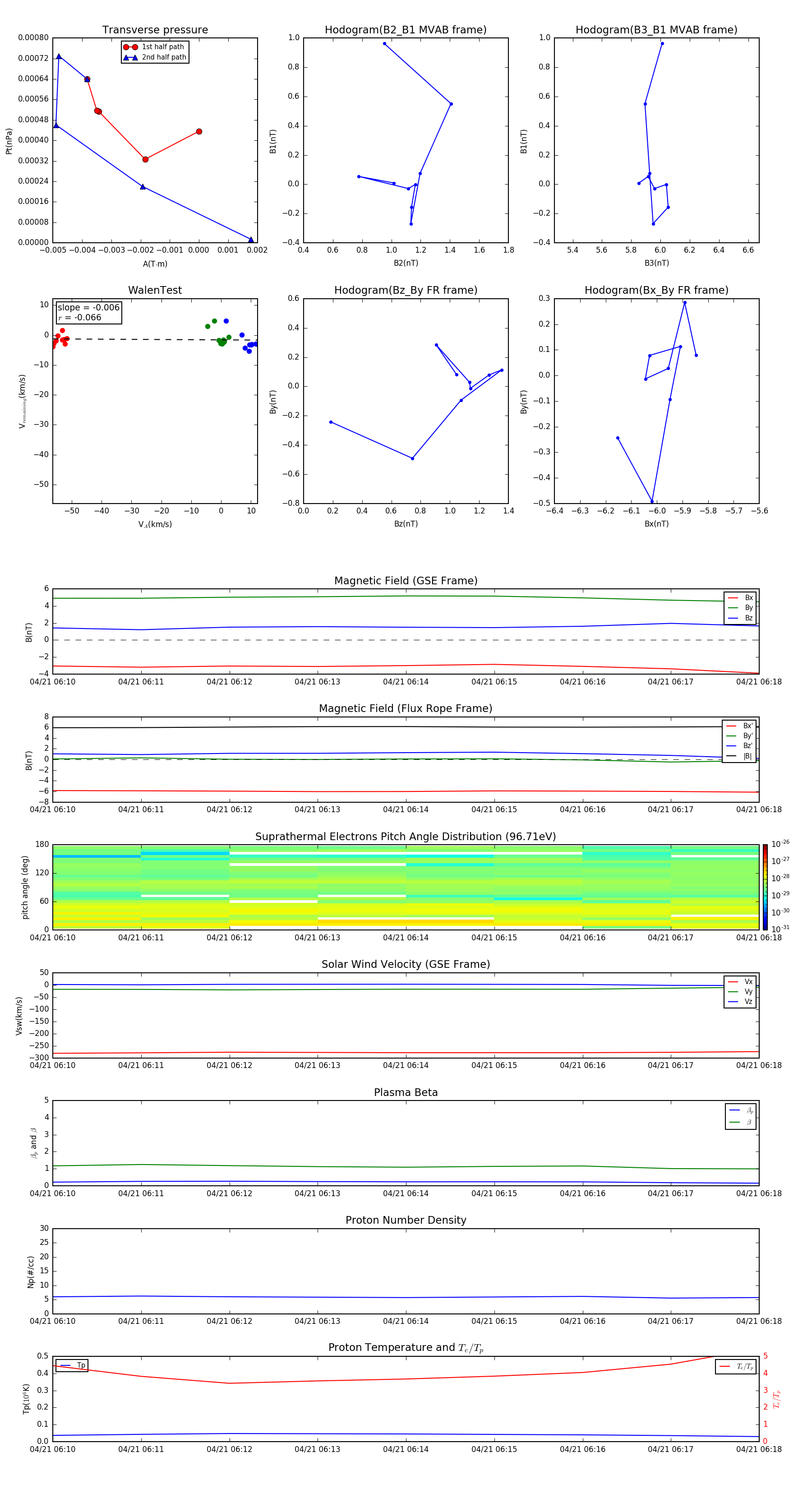The width and height of the screenshot is (812, 1489).
Task: Click the 'Pt(nPa)' y-axis label
Action: coord(9,141)
